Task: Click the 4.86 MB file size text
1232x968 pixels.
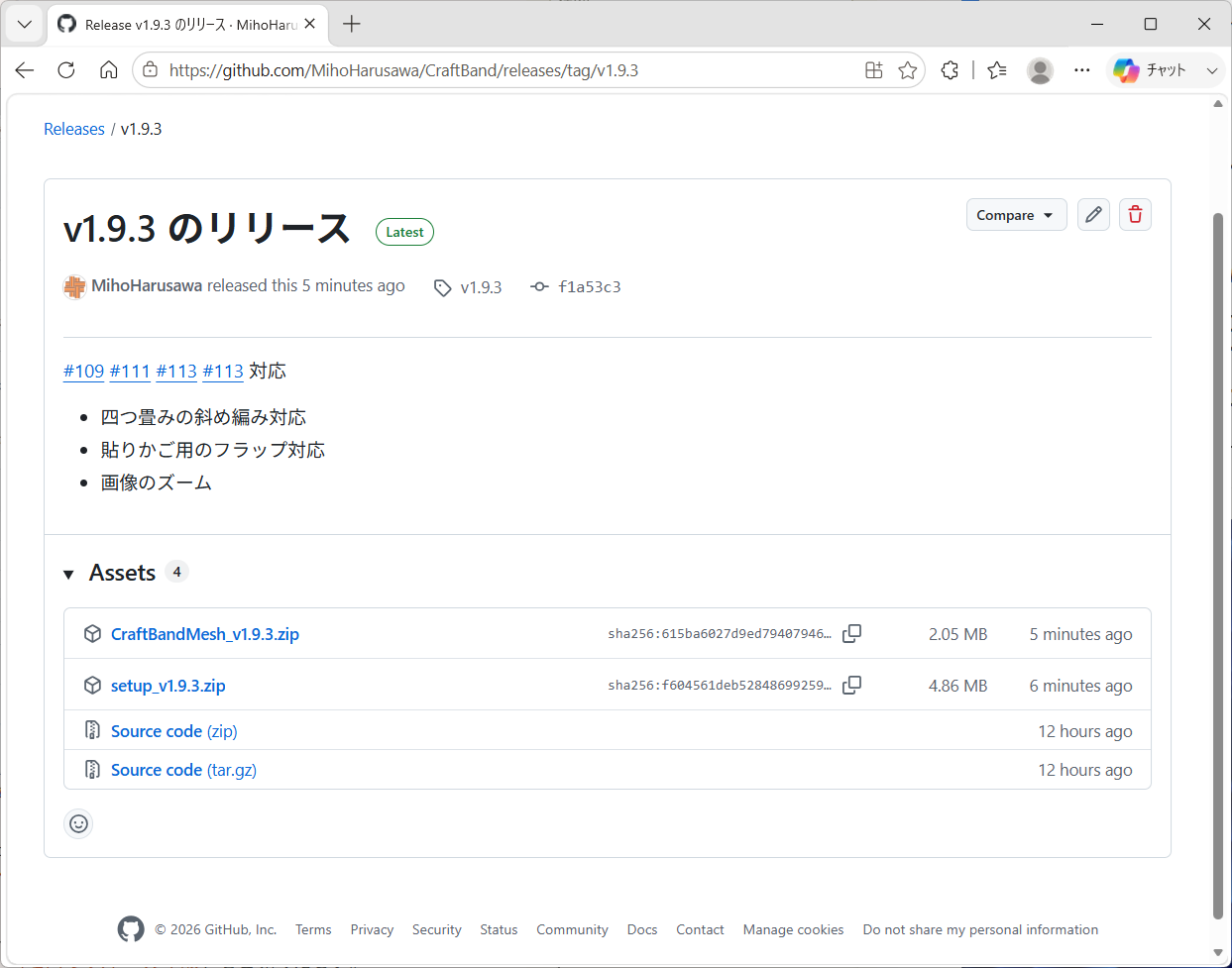Action: 957,686
